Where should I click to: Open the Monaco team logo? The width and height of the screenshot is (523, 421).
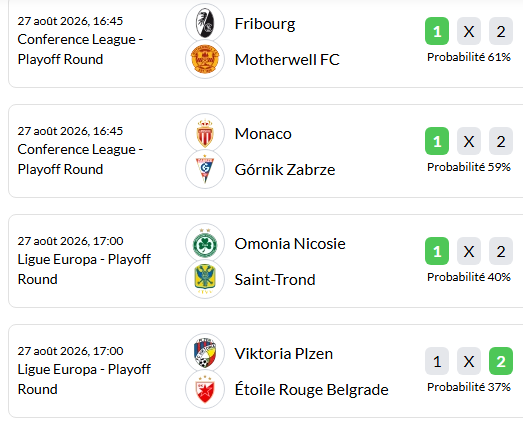tap(205, 133)
